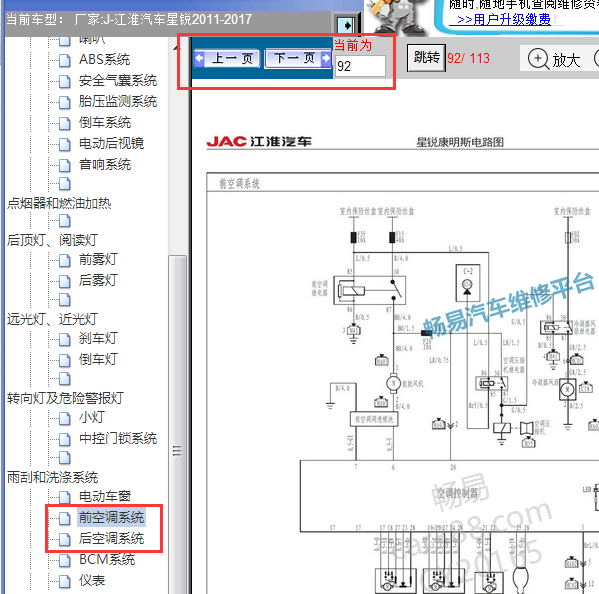This screenshot has height=594, width=599.
Task: Click the page icon next to 安全气囊系统
Action: (65, 81)
